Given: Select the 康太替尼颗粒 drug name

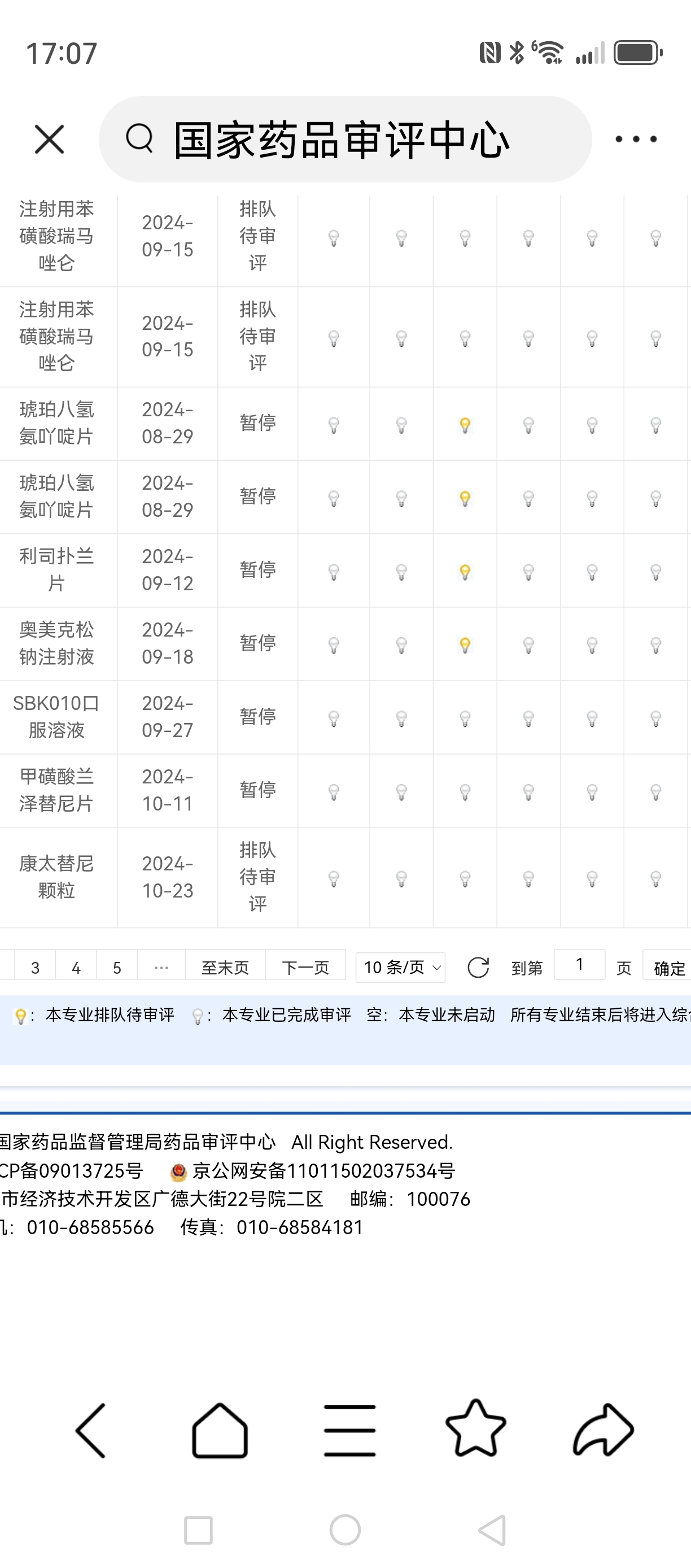Looking at the screenshot, I should [x=56, y=877].
